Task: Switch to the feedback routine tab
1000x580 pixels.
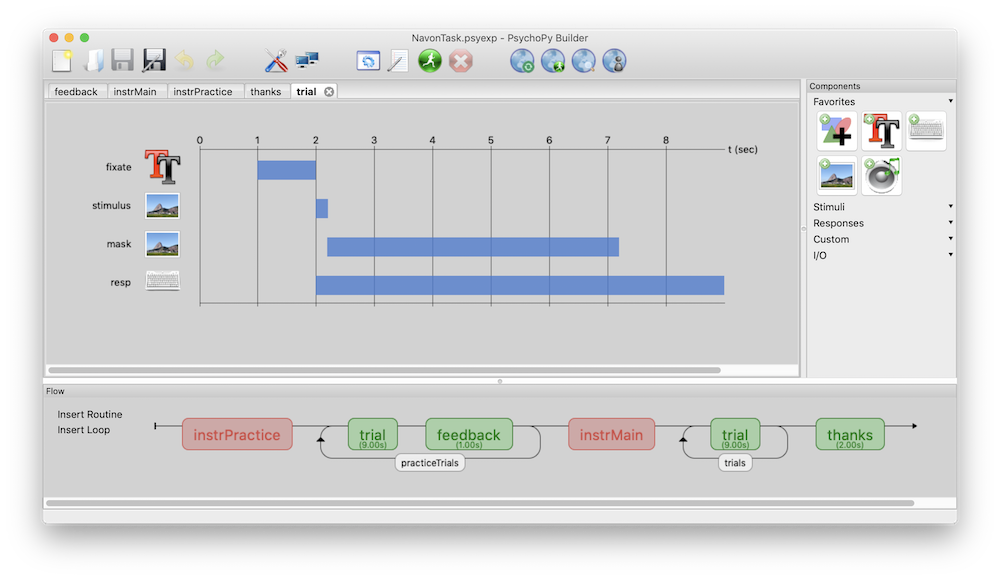Action: [x=76, y=92]
